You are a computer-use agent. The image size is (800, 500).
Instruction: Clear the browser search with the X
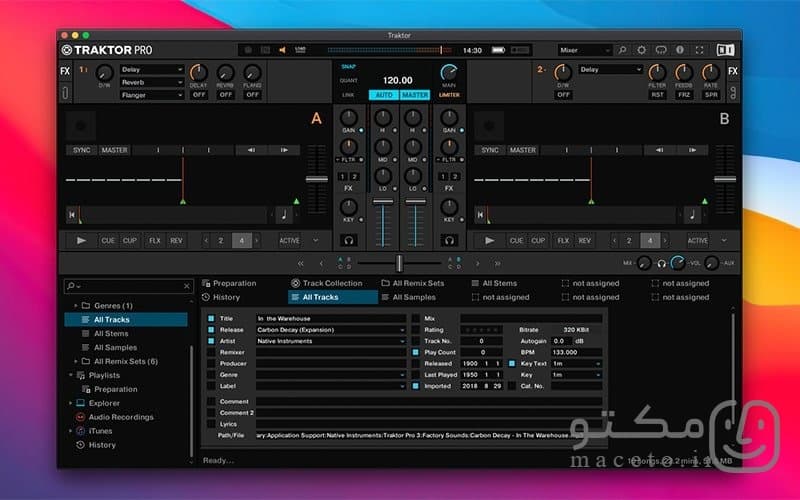tap(187, 286)
